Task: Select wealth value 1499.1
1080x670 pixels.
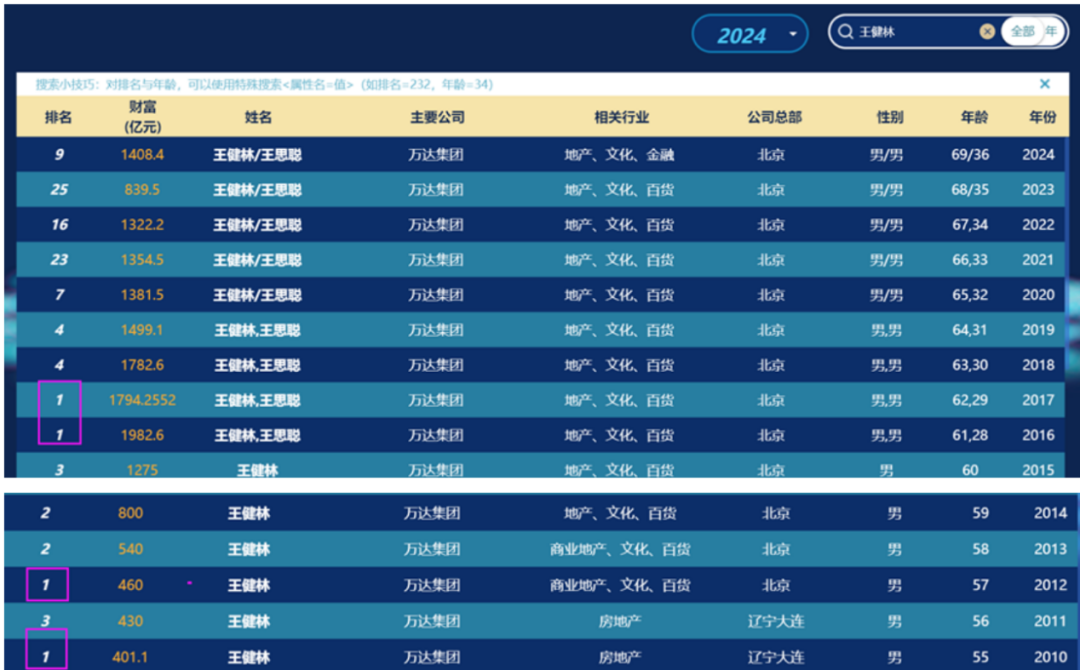Action: pyautogui.click(x=142, y=330)
